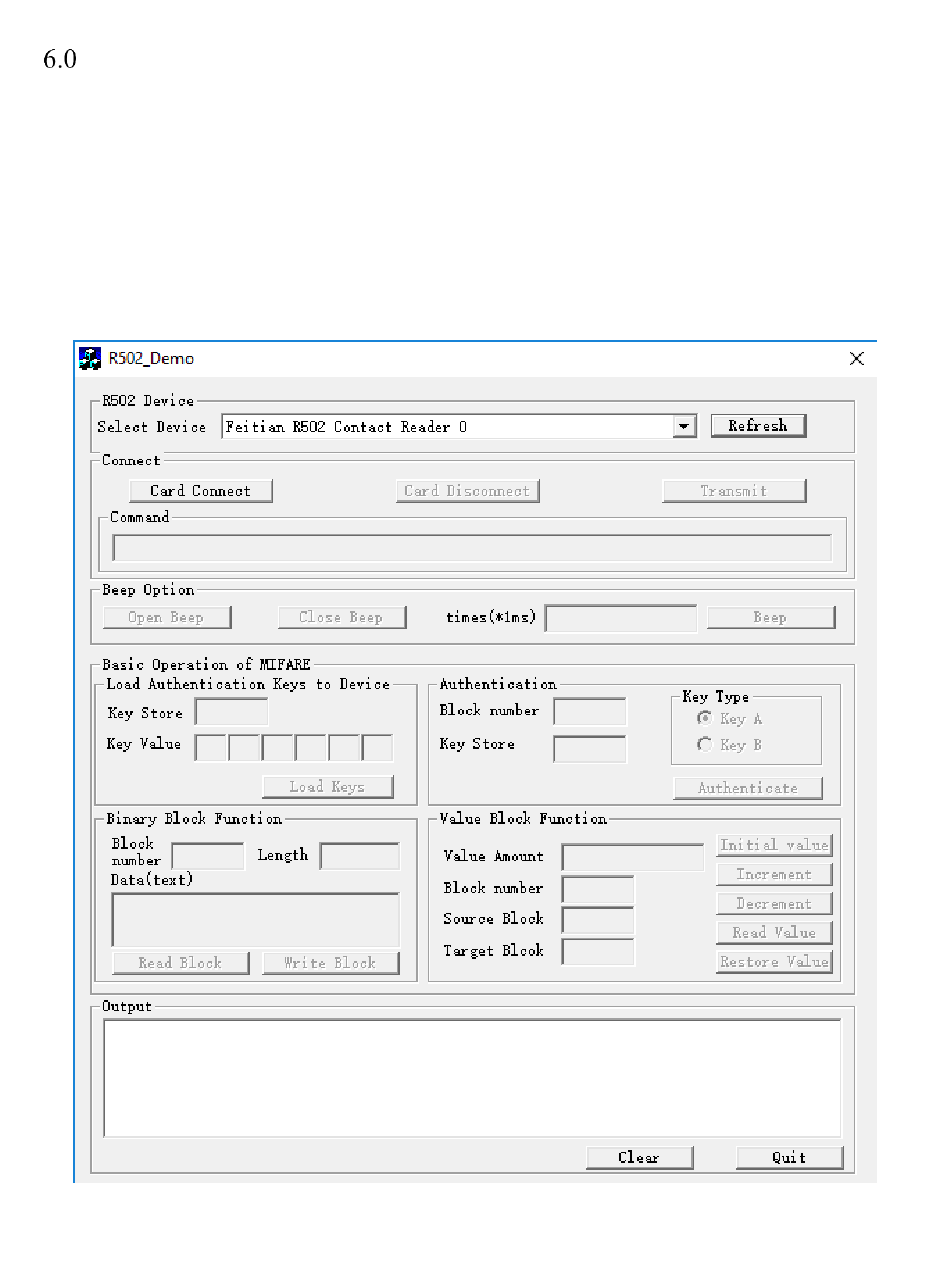Click the Card Connect button
This screenshot has height=1284, width=950.
point(201,490)
